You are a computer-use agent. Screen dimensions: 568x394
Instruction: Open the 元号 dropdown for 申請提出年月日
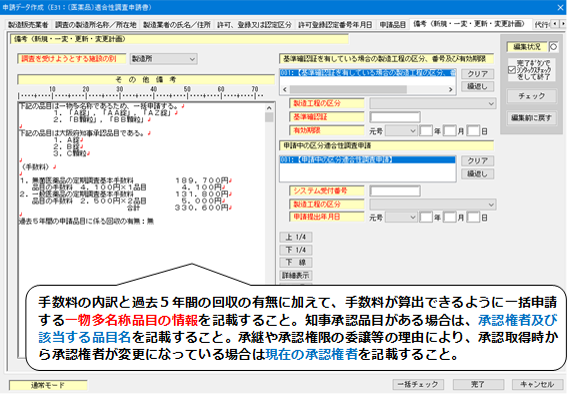[401, 217]
